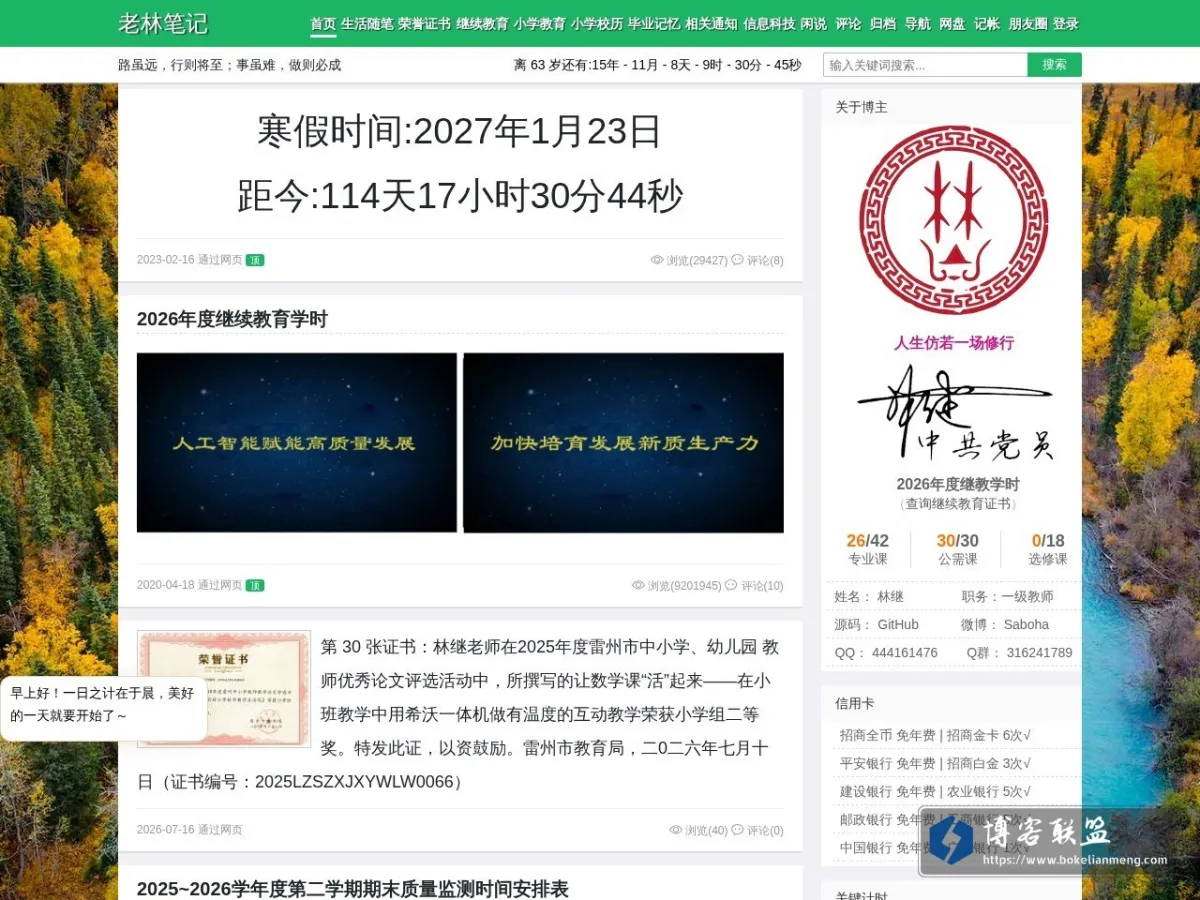Open the 荣誉证书 certificate thumbnail
The image size is (1200, 900).
click(224, 689)
